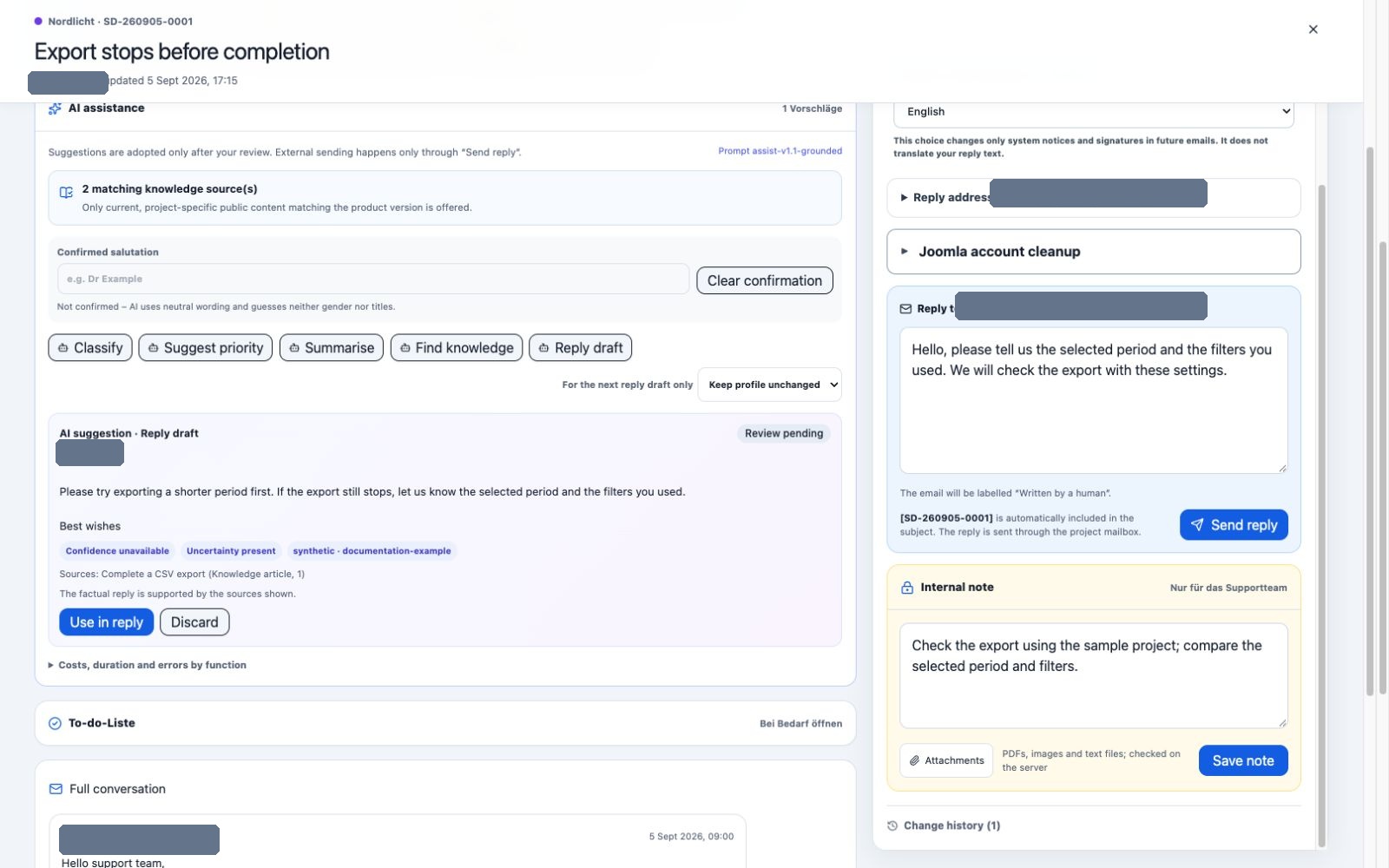Click the 1 Vorschläge counter

(x=812, y=108)
